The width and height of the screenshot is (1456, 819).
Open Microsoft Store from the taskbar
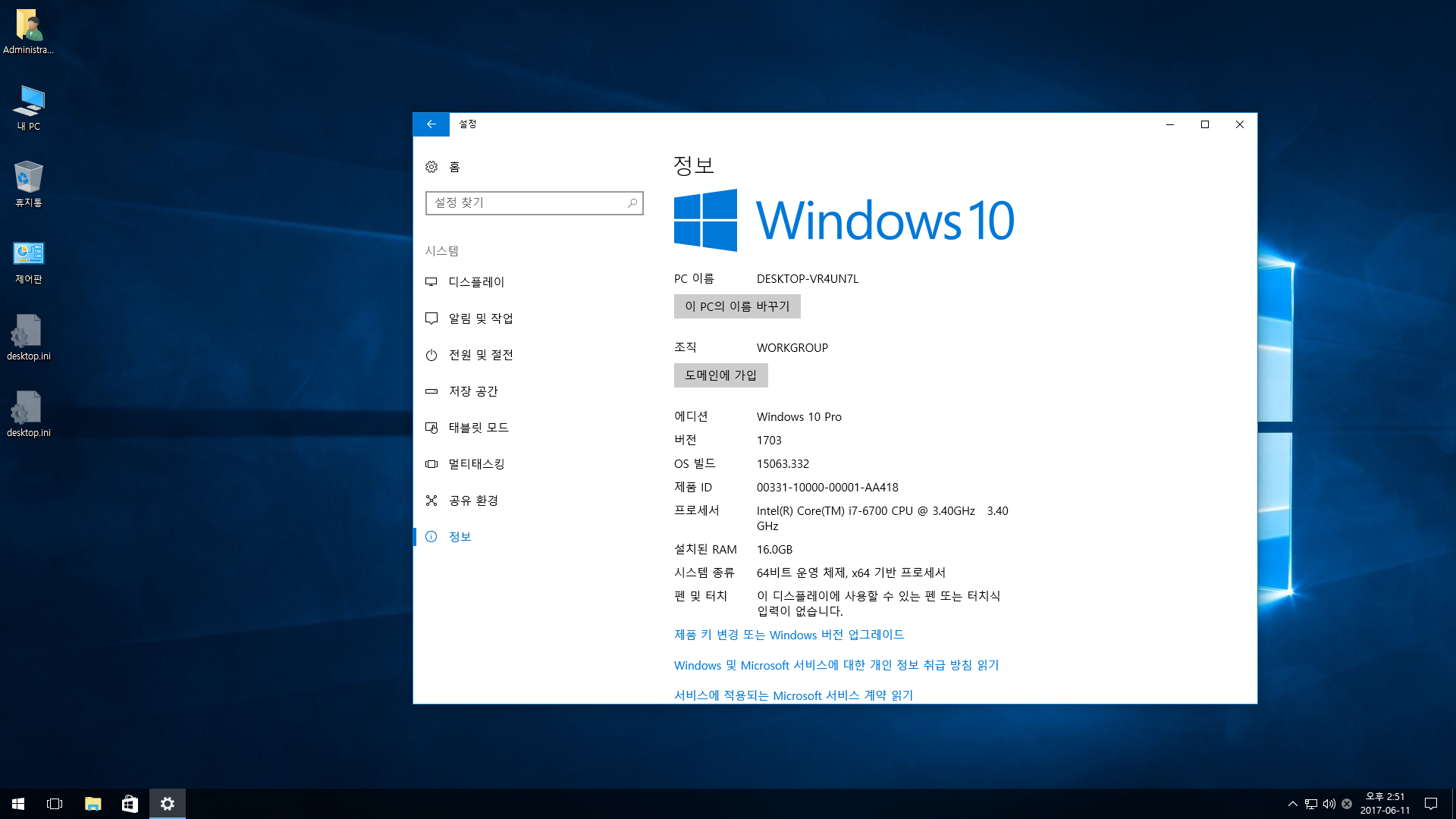pos(130,804)
